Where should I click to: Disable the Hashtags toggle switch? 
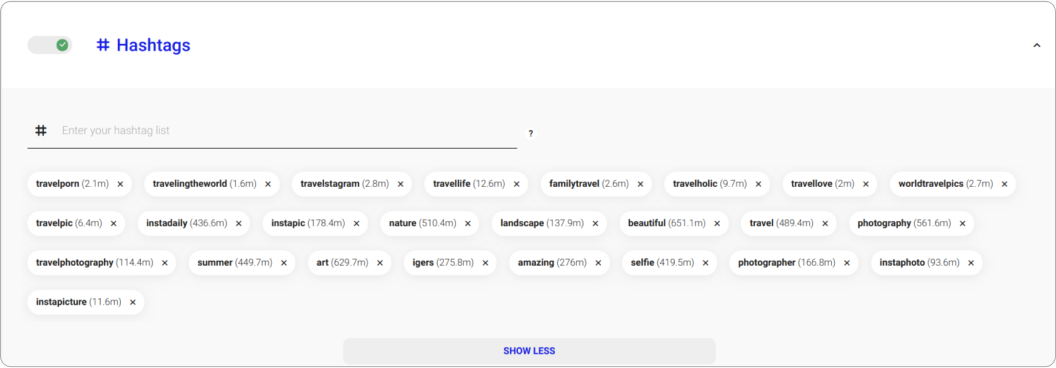coord(50,45)
